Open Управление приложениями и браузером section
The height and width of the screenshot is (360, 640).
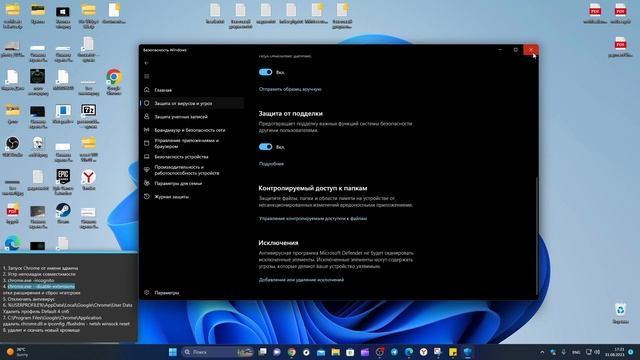[x=187, y=143]
